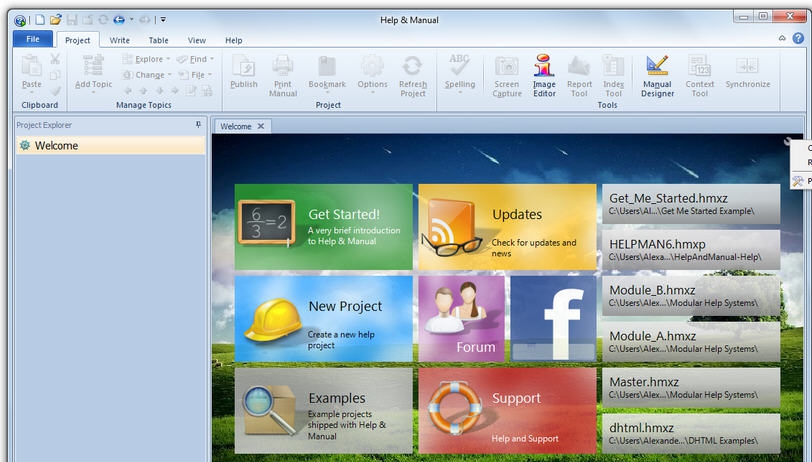Screen dimensions: 812x462
Task: Run the Spelling check
Action: point(459,73)
